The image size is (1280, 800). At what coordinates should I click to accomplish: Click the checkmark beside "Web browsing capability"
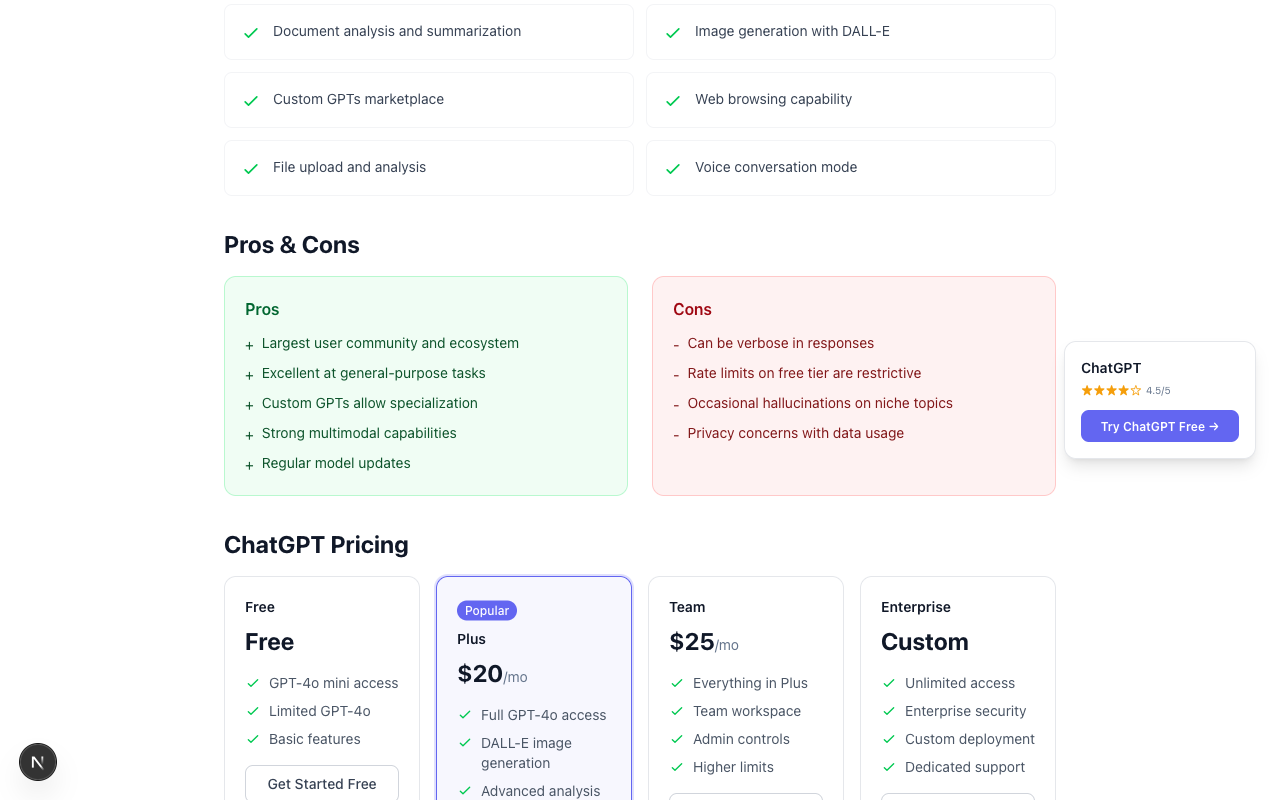[672, 100]
